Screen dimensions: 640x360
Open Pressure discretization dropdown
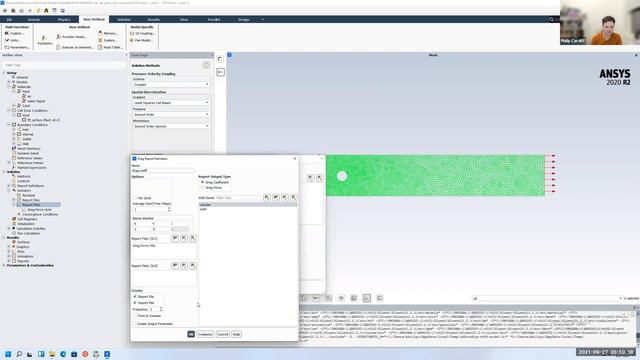171,114
